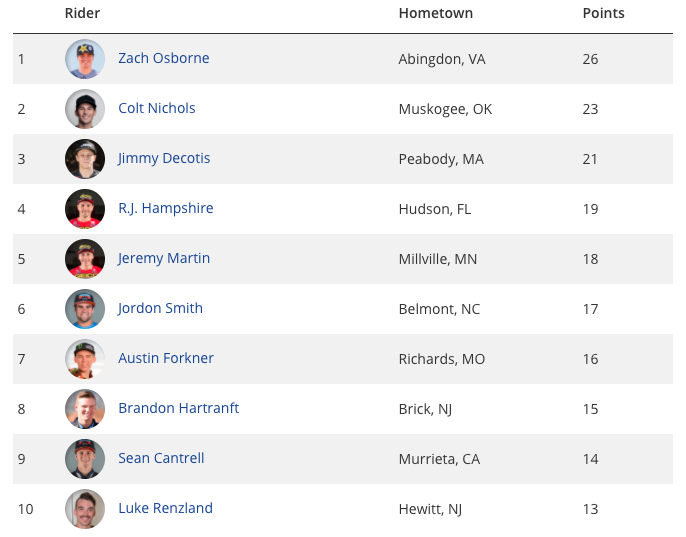The image size is (686, 537).
Task: Click Brandon Hartranft's avatar thumbnail
Action: 85,409
